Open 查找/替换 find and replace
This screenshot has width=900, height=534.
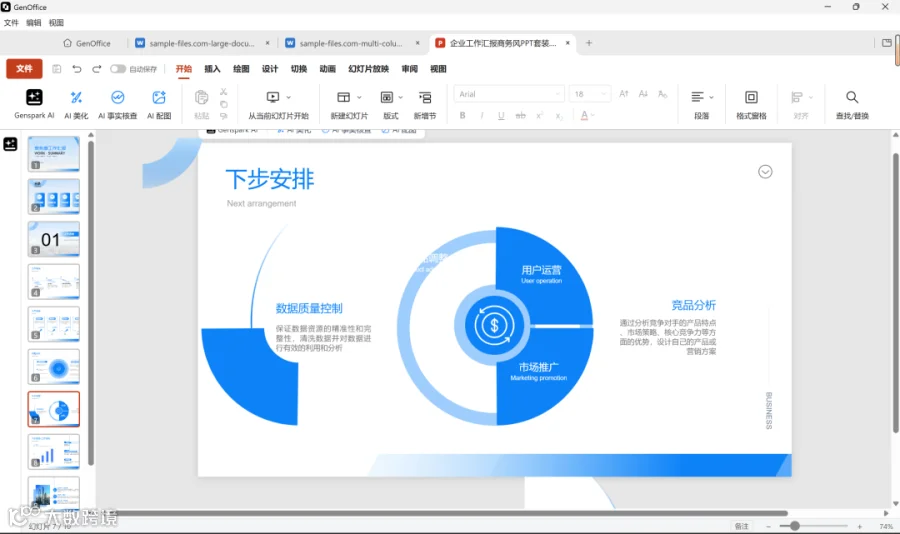(x=852, y=104)
